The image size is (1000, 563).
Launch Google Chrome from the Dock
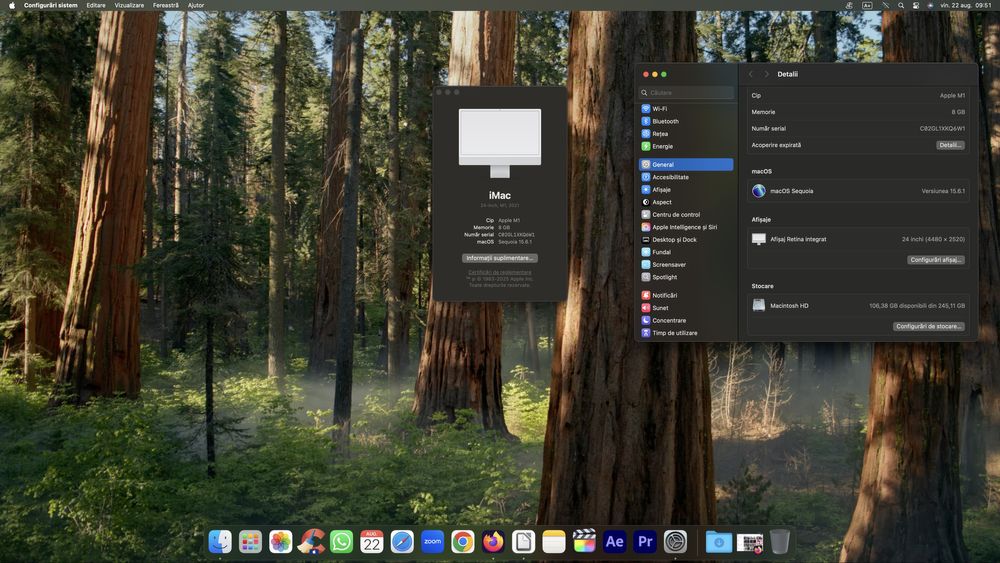[463, 542]
